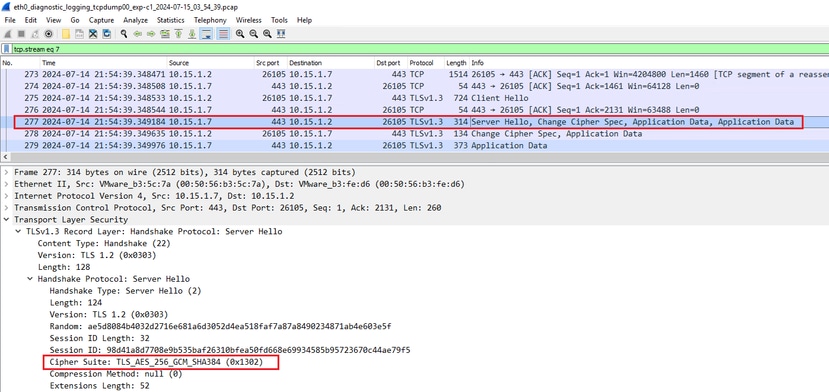Screen dimensions: 829x392
Task: Save the capture file
Action: click(79, 34)
